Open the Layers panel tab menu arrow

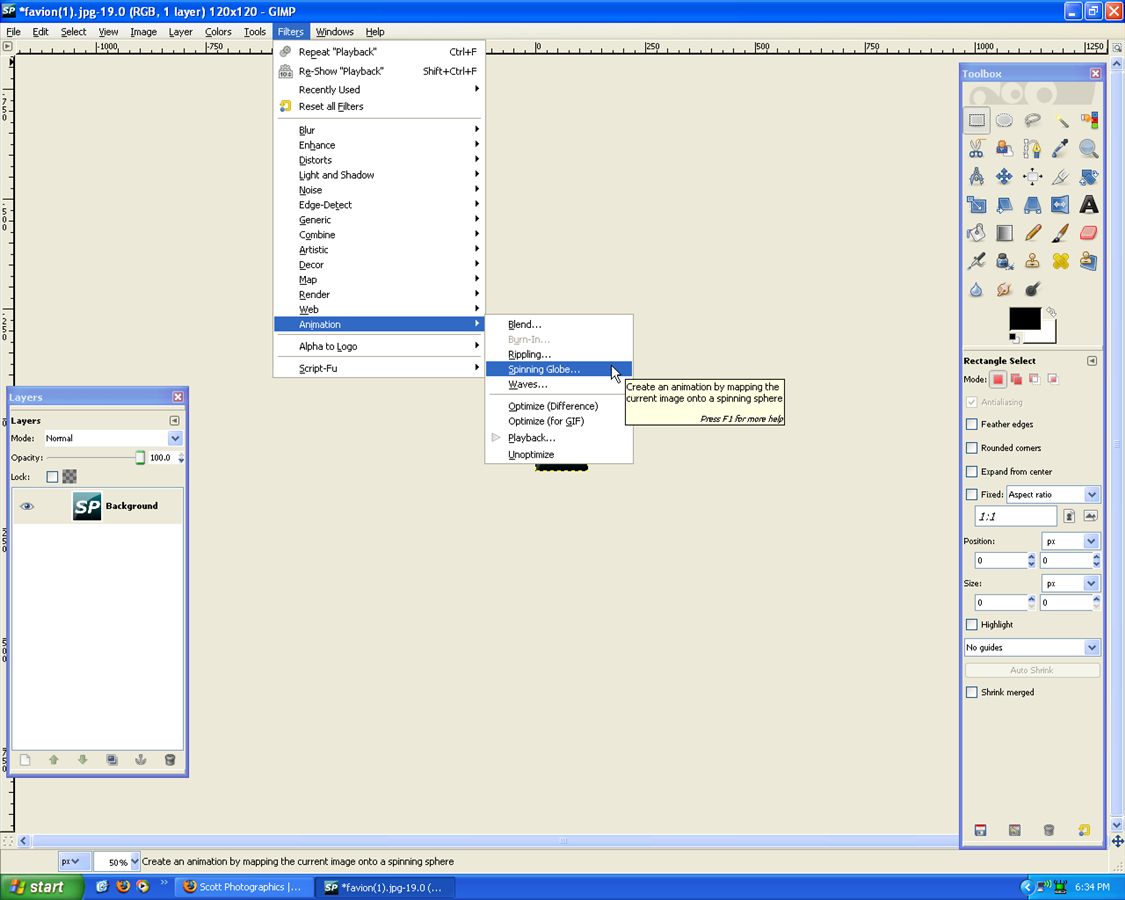174,421
